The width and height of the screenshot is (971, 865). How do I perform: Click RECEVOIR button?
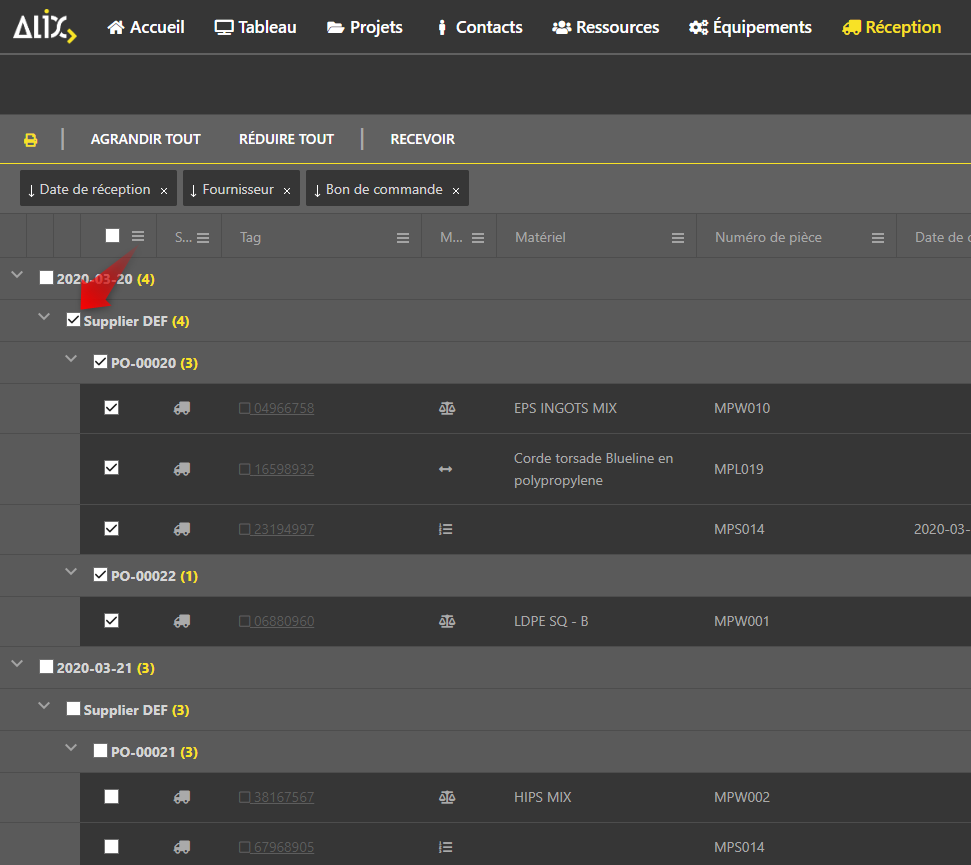423,139
